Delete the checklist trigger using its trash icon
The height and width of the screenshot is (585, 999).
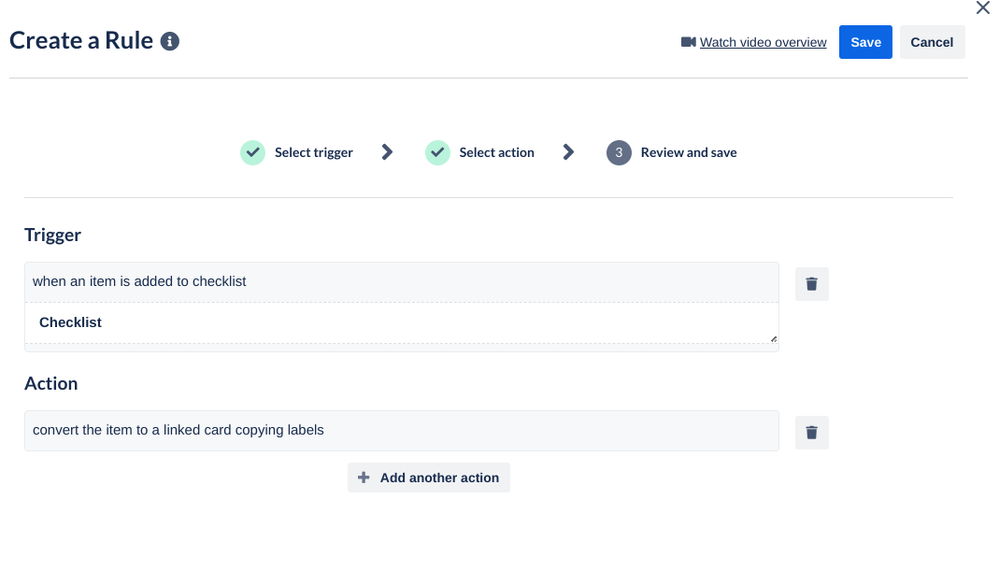(x=811, y=283)
